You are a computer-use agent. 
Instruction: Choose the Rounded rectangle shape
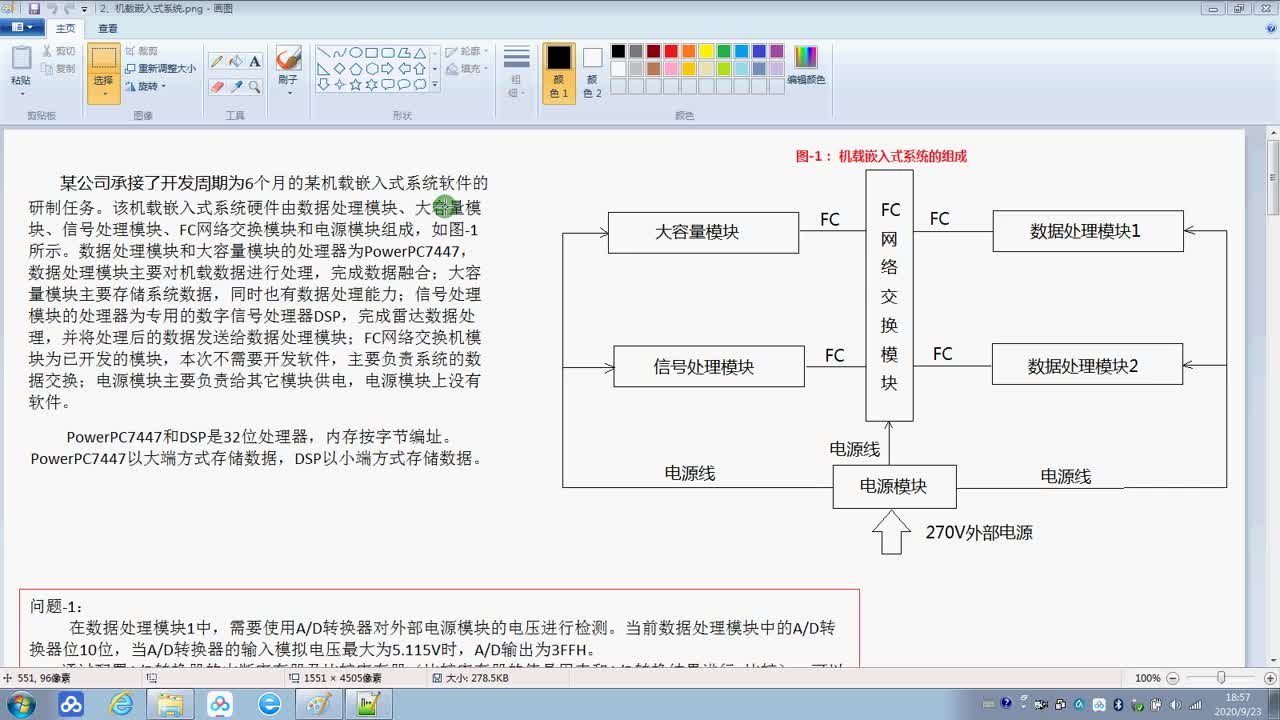[387, 53]
